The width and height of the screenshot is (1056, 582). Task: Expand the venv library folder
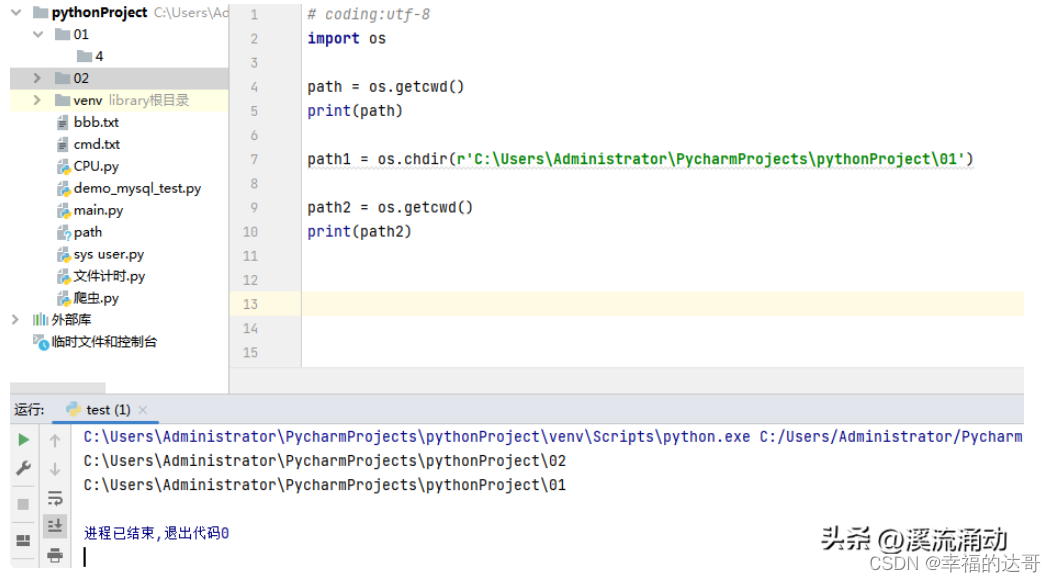tap(37, 100)
